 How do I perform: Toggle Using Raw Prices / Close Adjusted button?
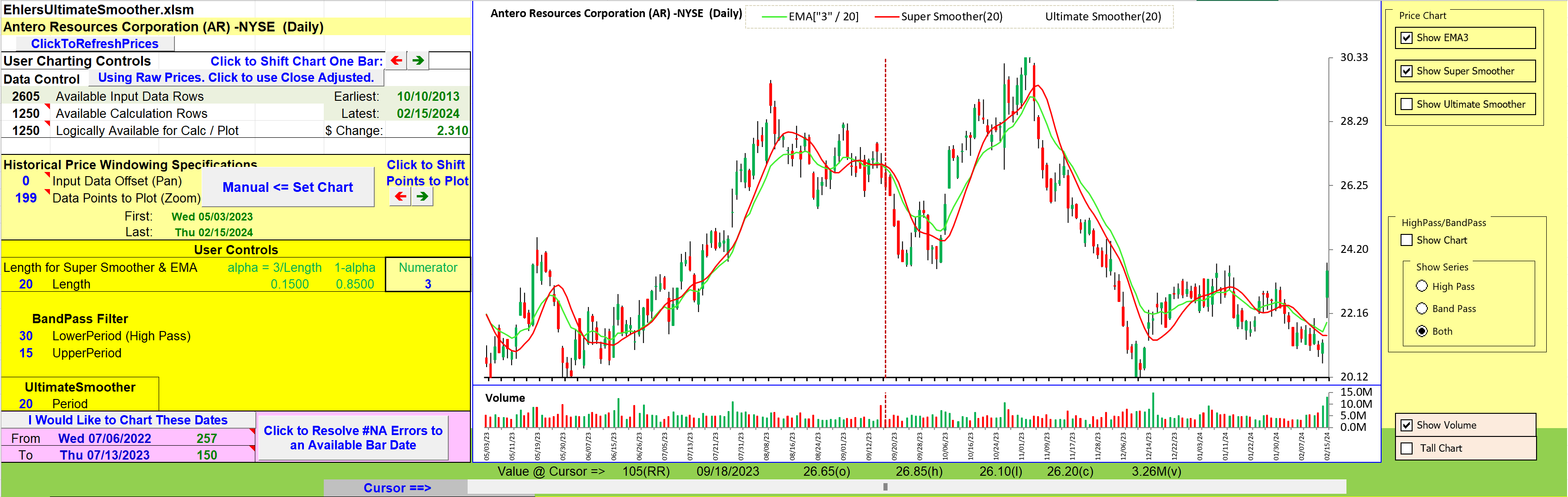coord(236,78)
